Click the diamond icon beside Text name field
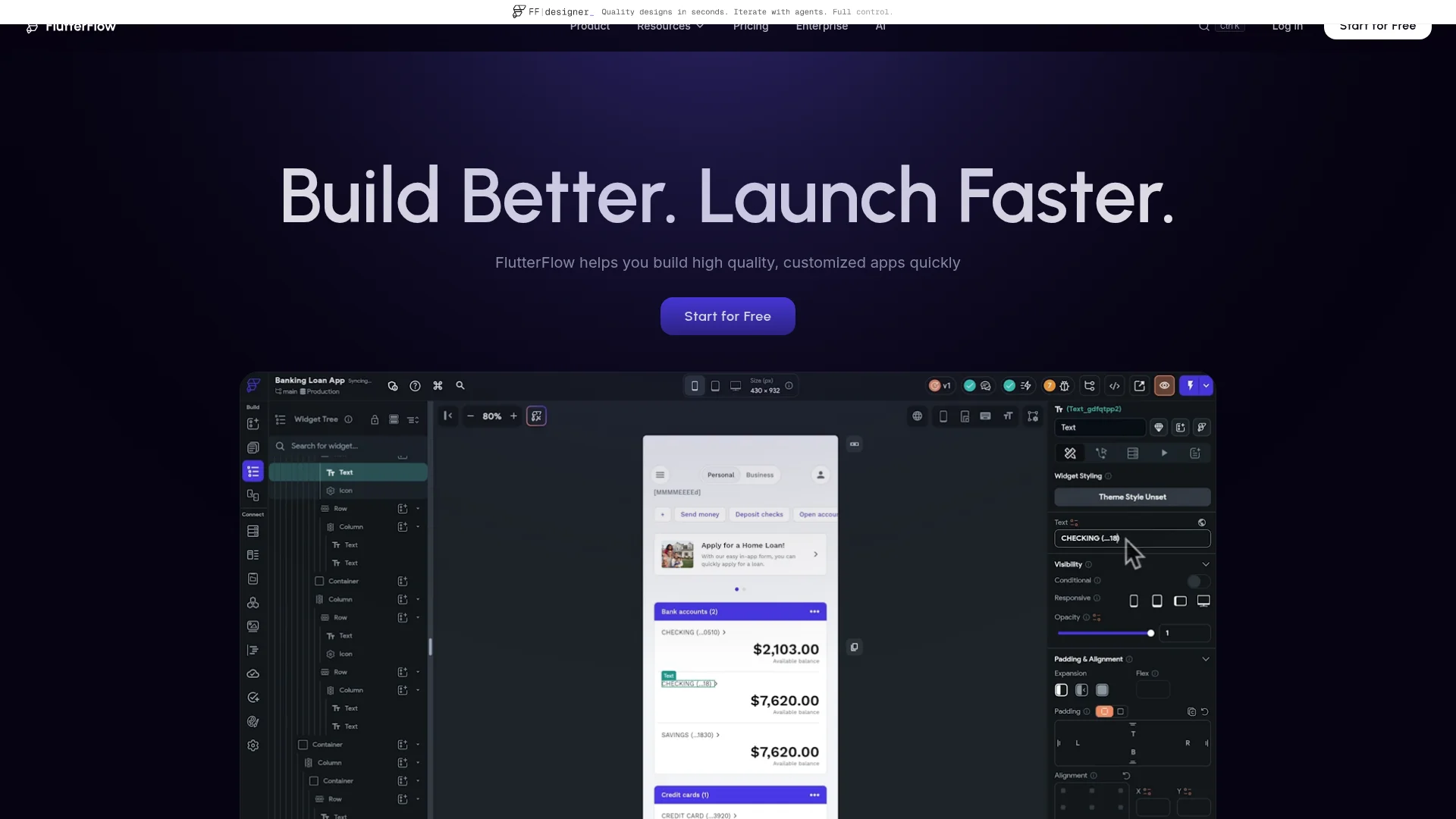The width and height of the screenshot is (1456, 819). pos(1159,428)
